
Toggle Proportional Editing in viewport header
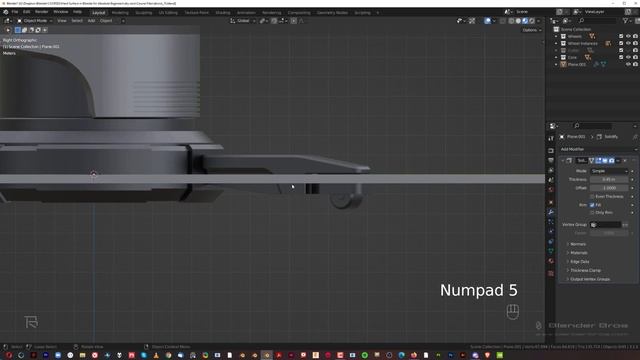click(294, 21)
